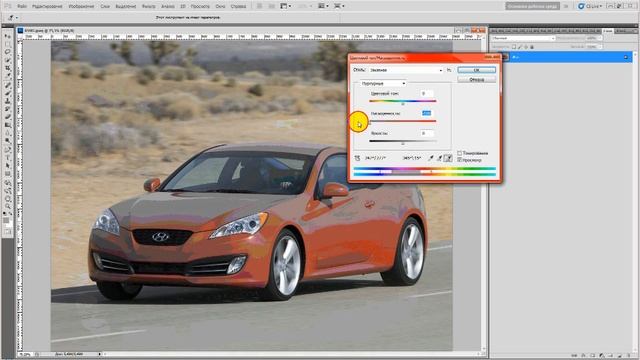Screen dimensions: 640x360
Task: Open the Фильтр menu
Action: click(x=149, y=7)
